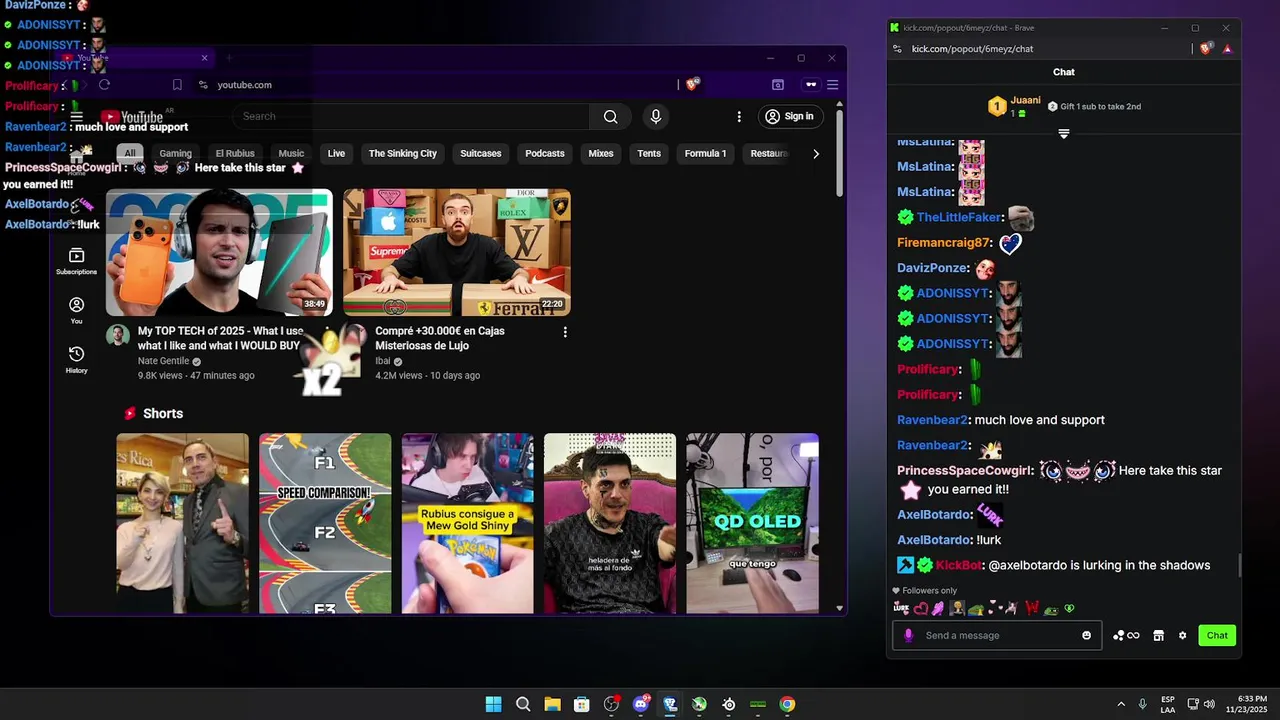Viewport: 1280px width, 720px height.
Task: Select the Live filter chip
Action: click(x=336, y=154)
